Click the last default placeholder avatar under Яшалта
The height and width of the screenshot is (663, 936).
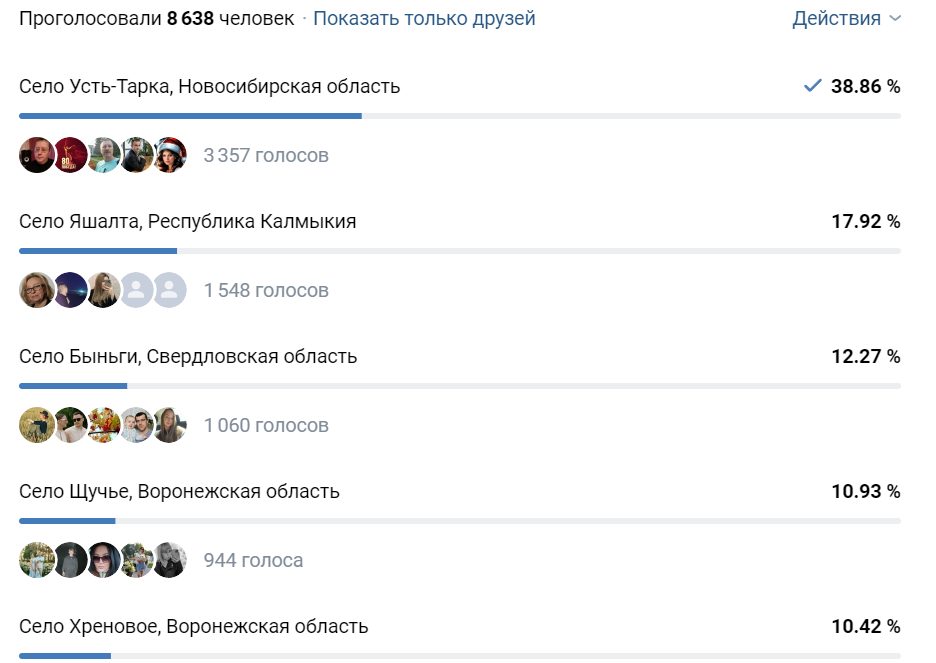click(x=170, y=290)
